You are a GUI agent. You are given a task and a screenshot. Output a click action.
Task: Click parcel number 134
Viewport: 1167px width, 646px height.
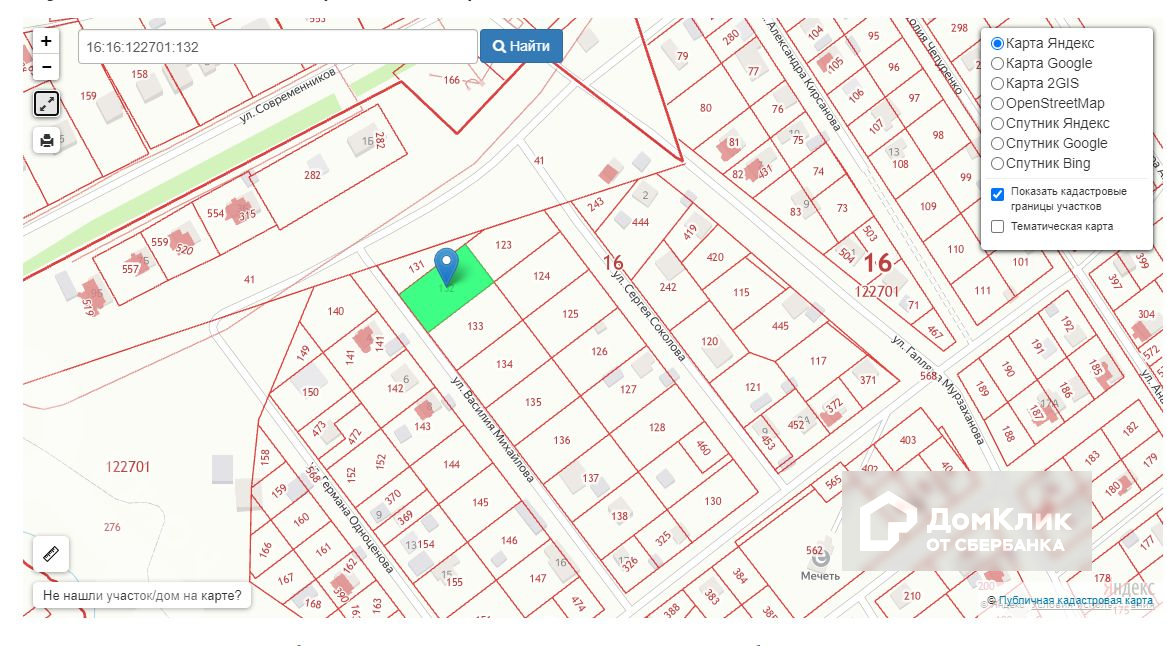pyautogui.click(x=505, y=365)
